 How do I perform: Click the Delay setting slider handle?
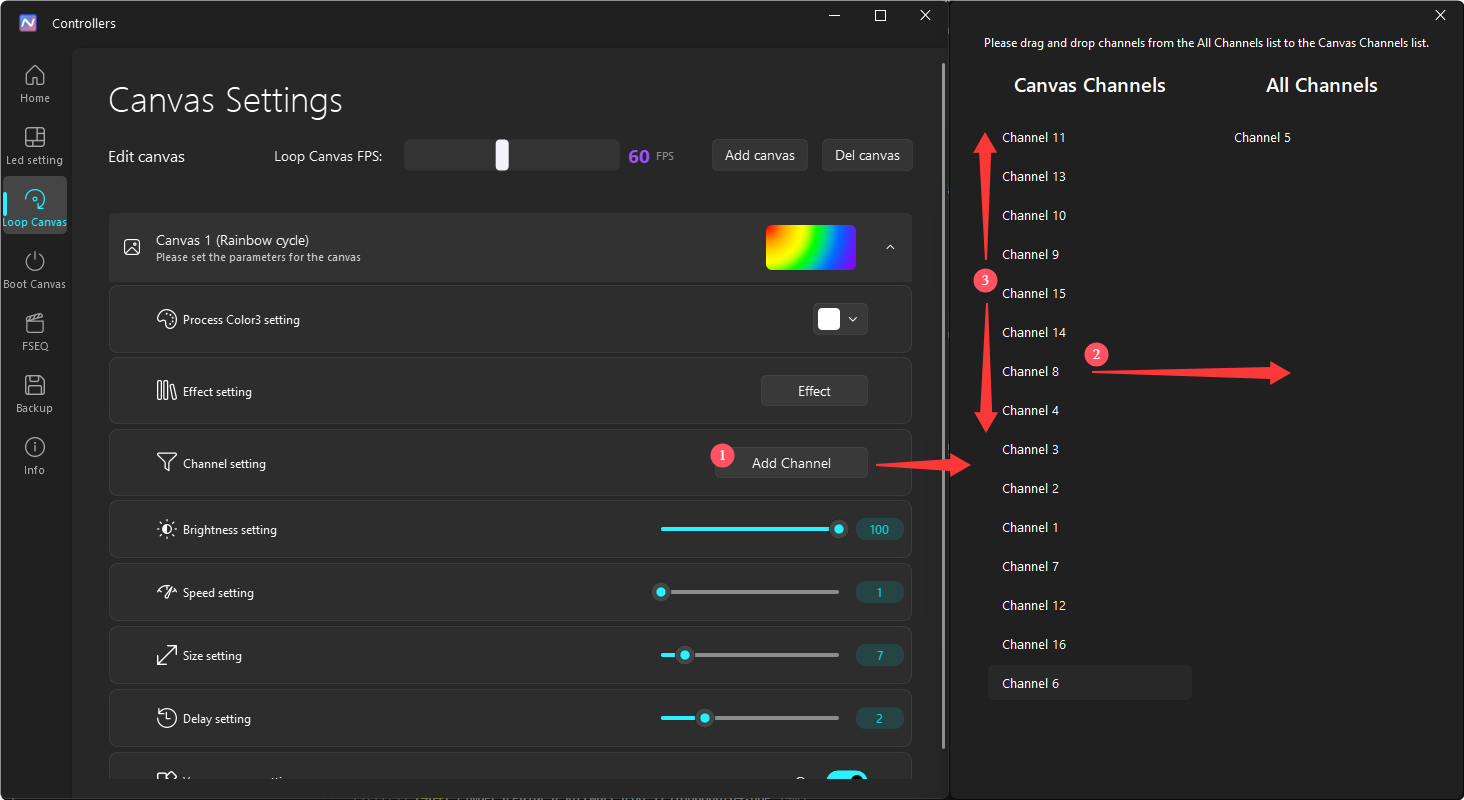[705, 718]
